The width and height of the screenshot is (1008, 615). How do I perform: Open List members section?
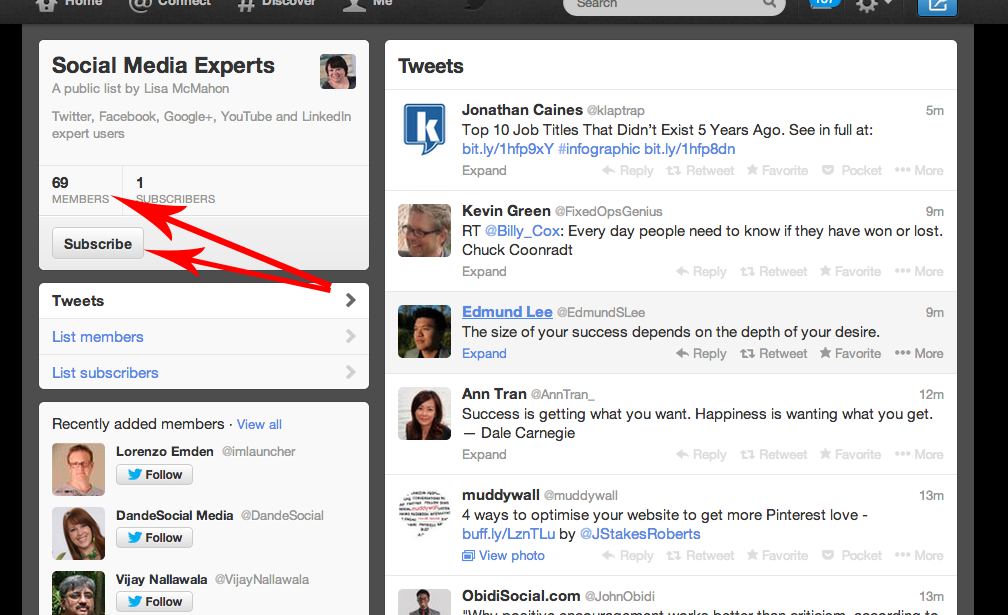click(x=98, y=337)
